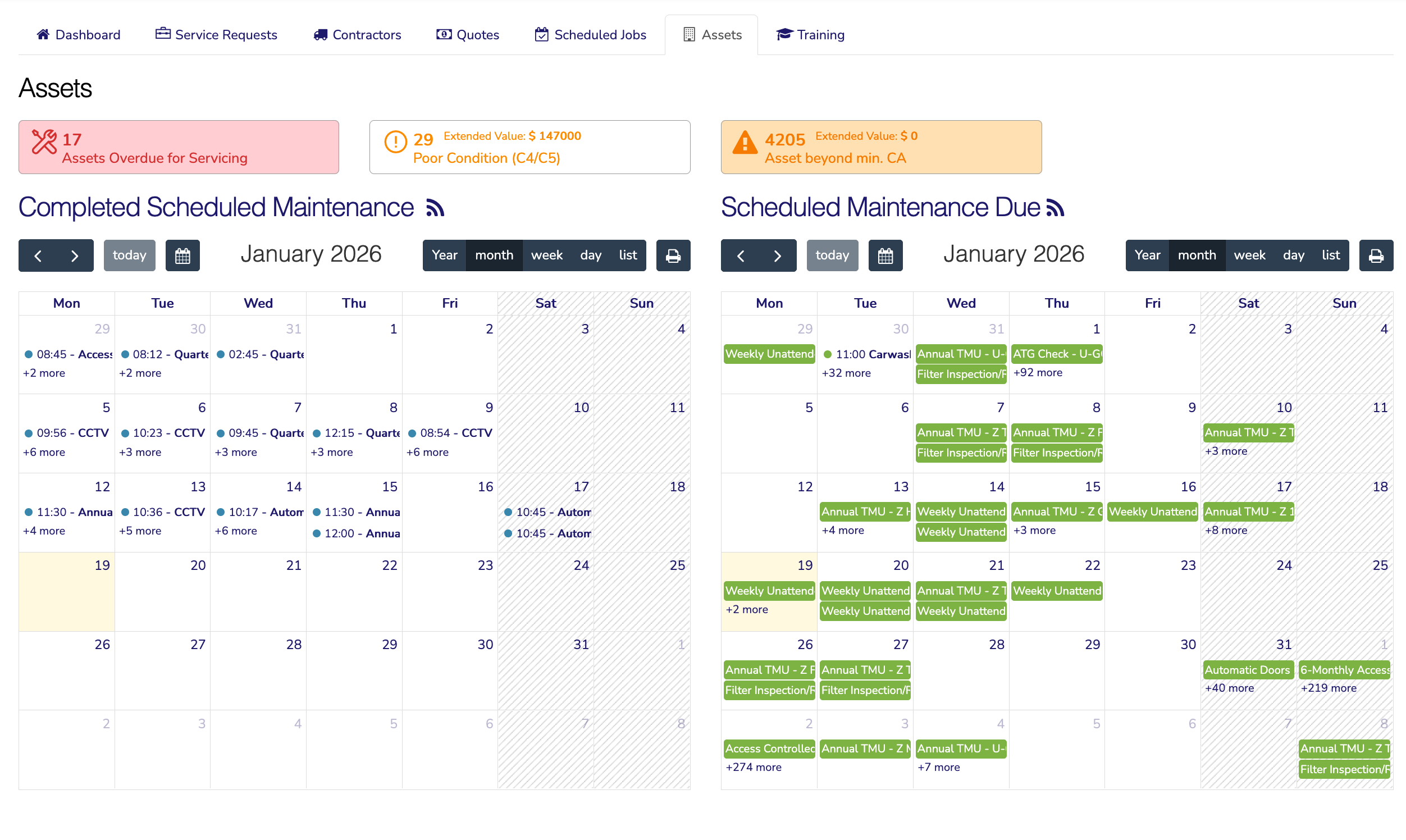Open the Assets Overdue for Servicing alert
The height and width of the screenshot is (840, 1406).
pos(179,147)
